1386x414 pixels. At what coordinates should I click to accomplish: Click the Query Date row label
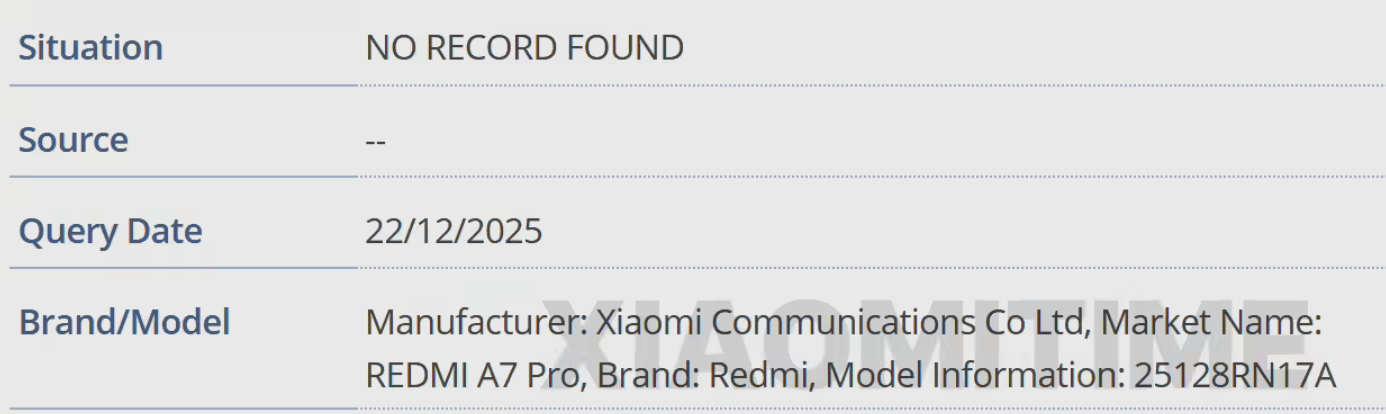(110, 232)
